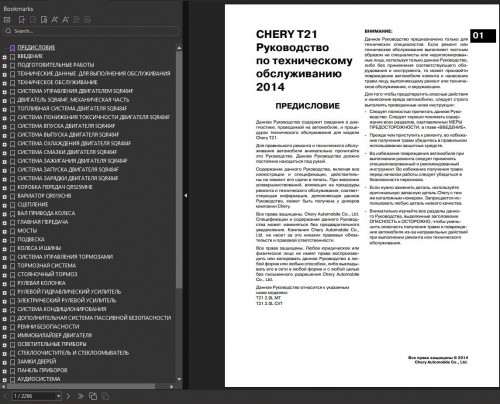Expand the ПОДВЕСКА bookmark
The image size is (500, 404).
click(5, 240)
